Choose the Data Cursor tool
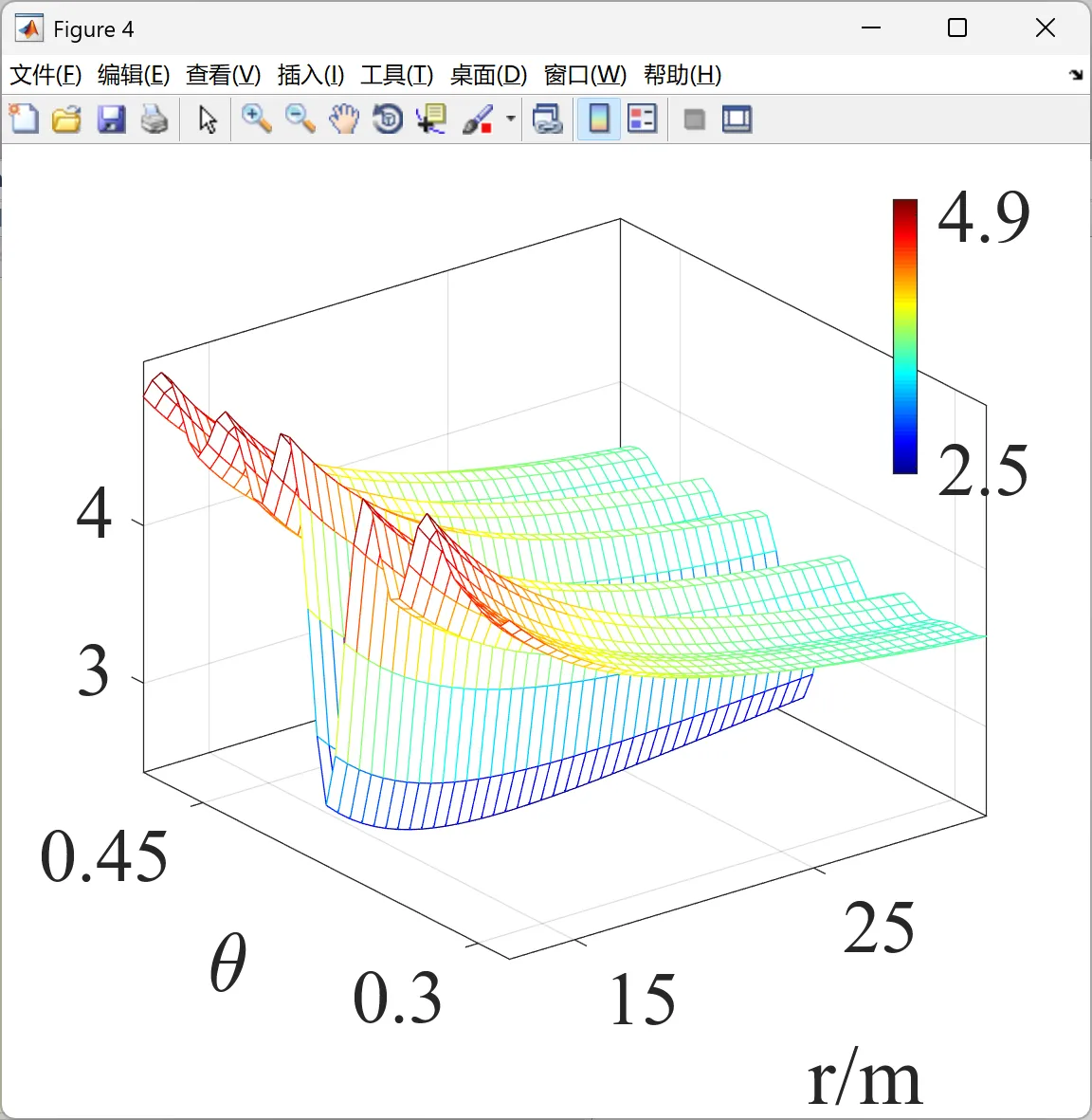The height and width of the screenshot is (1120, 1092). pos(431,119)
